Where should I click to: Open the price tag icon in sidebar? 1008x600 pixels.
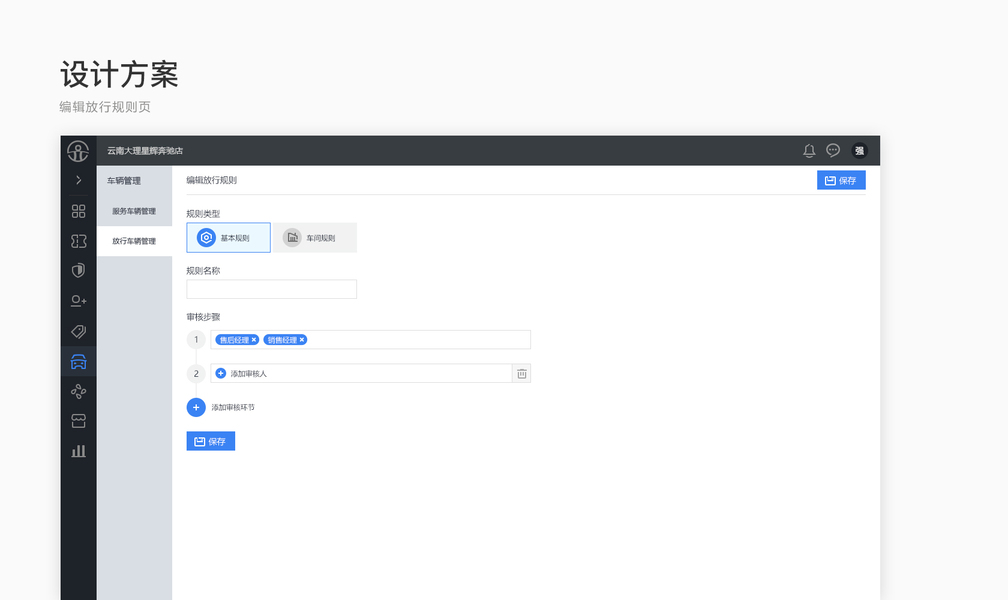[78, 331]
